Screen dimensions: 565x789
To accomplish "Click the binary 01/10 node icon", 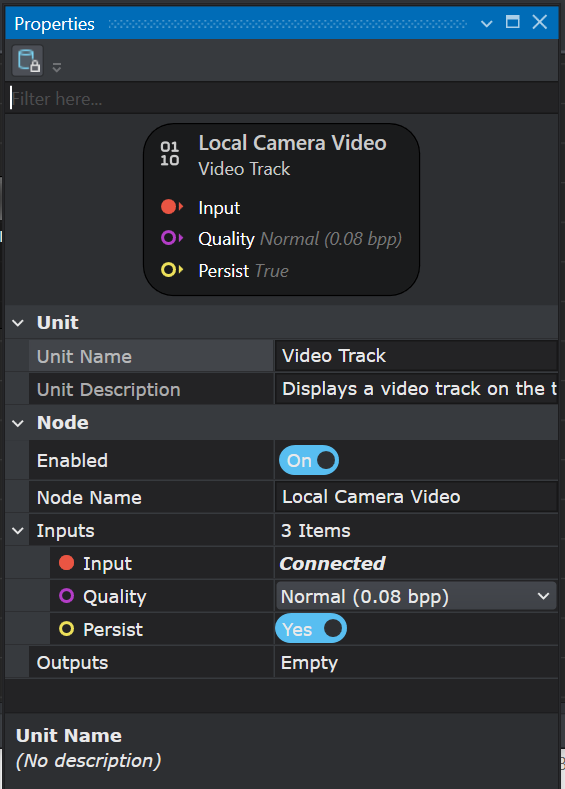I will 170,153.
